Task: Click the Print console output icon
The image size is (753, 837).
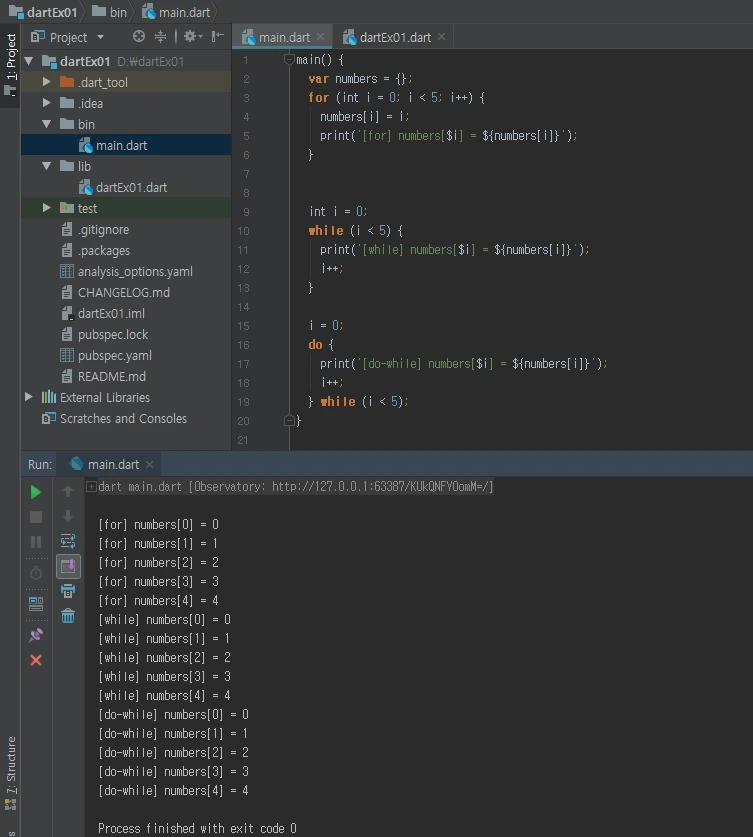Action: coord(68,591)
